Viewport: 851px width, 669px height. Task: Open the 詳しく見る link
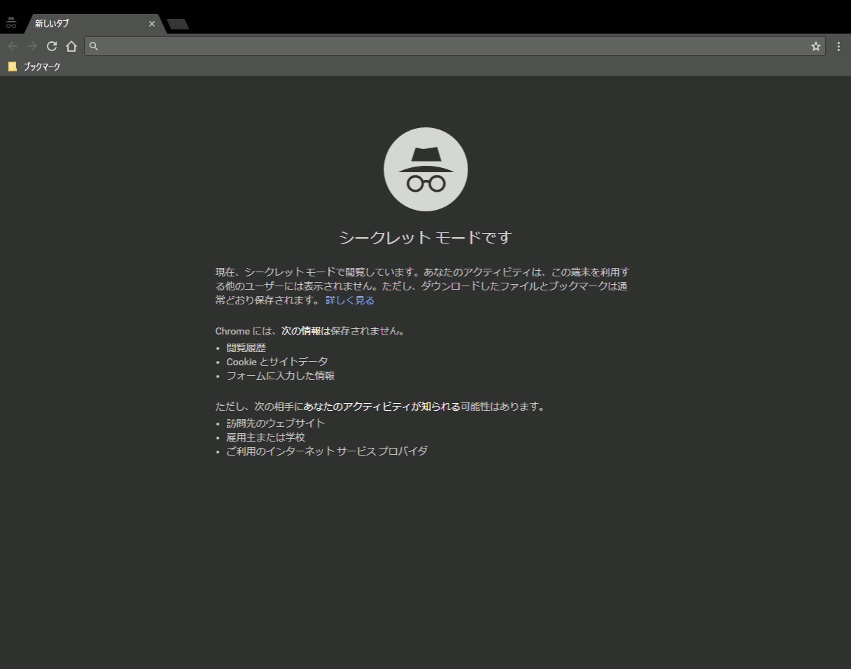(350, 300)
